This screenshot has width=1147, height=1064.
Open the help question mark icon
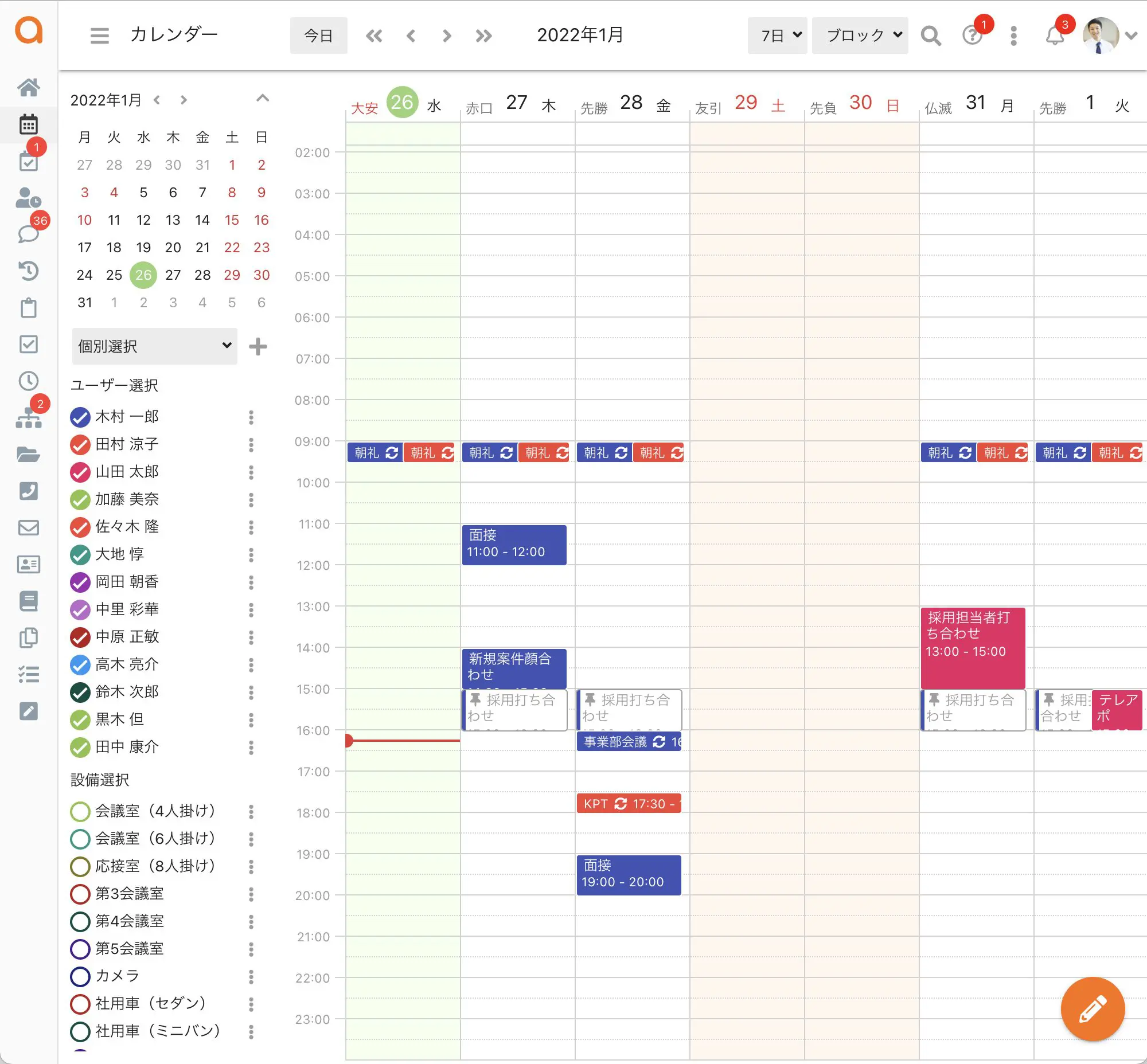point(972,36)
